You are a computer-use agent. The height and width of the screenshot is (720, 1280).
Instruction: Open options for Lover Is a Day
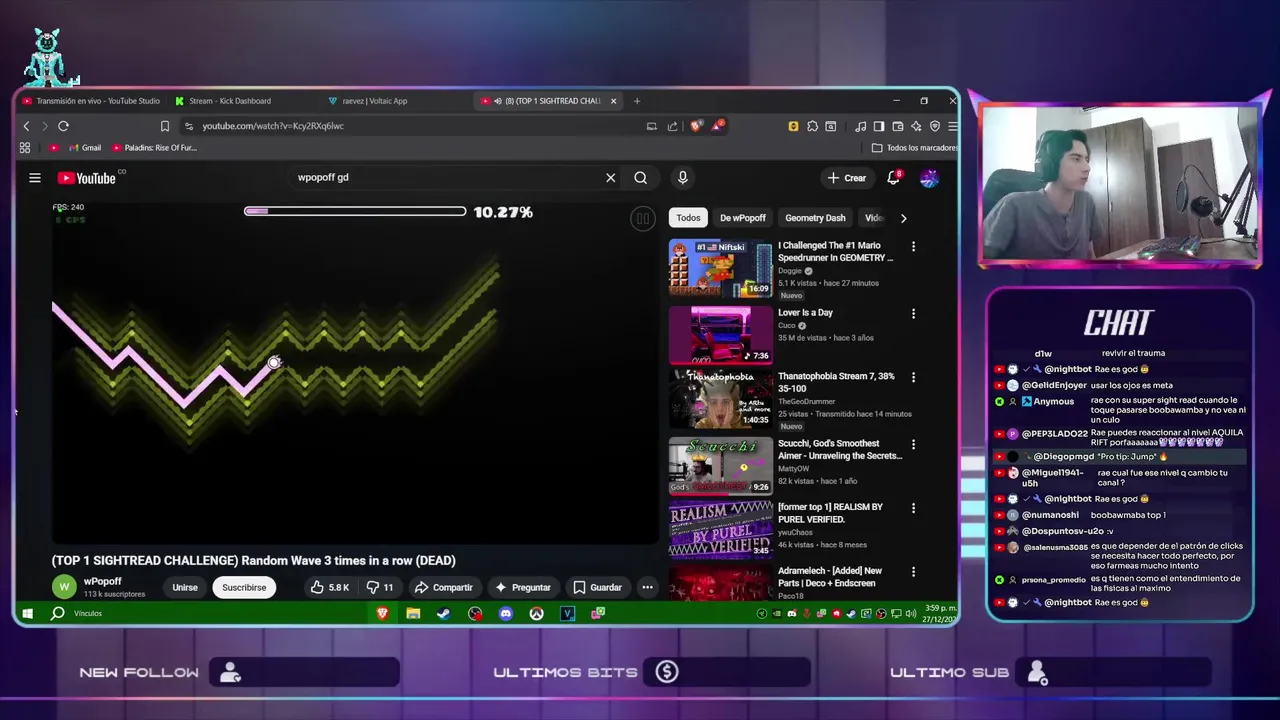[x=913, y=314]
